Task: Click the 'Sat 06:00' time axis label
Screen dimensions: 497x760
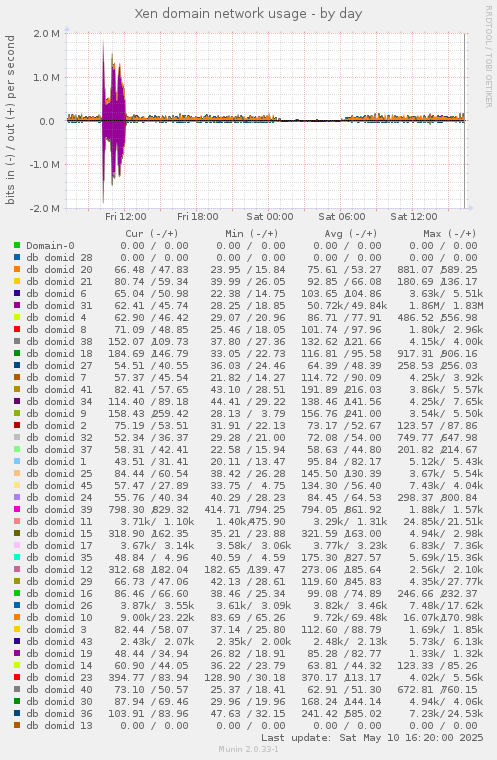Action: [342, 217]
